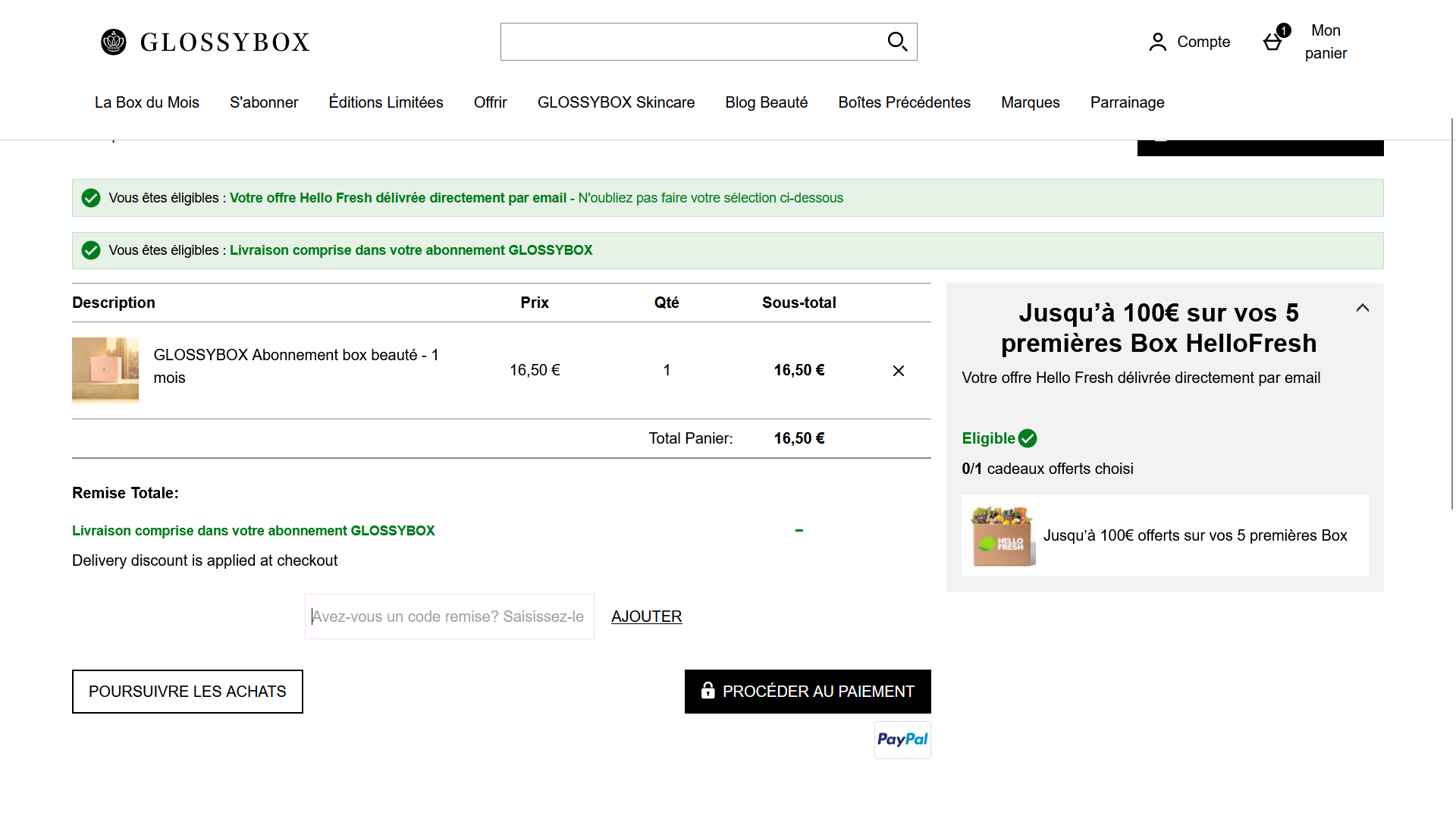Click the Compte label
This screenshot has width=1456, height=819.
click(1203, 42)
